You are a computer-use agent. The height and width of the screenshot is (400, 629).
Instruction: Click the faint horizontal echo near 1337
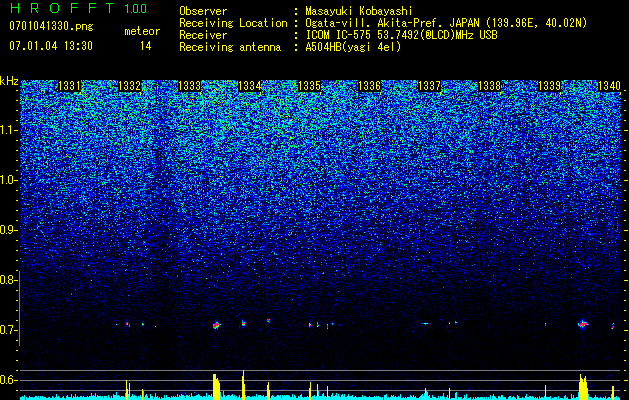point(425,323)
